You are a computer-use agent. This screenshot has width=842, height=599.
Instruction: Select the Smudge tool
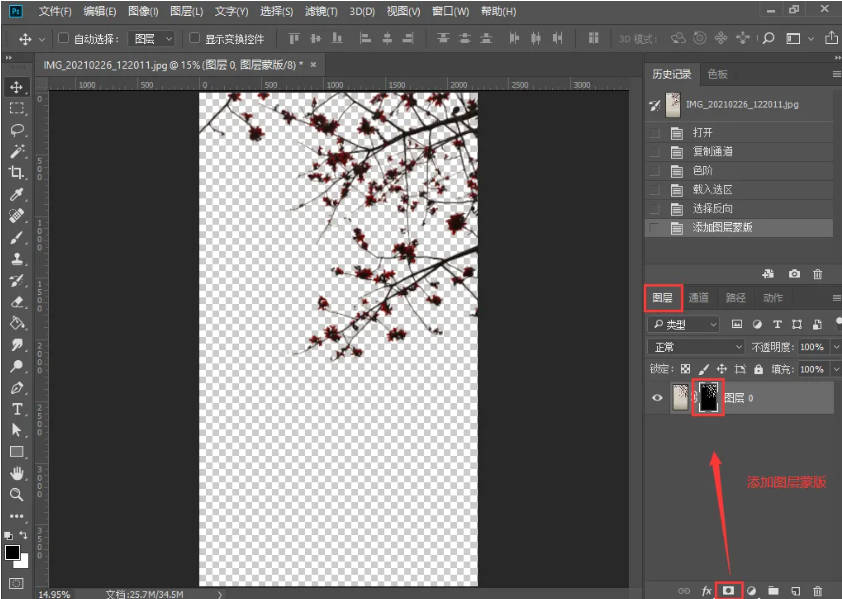click(17, 344)
